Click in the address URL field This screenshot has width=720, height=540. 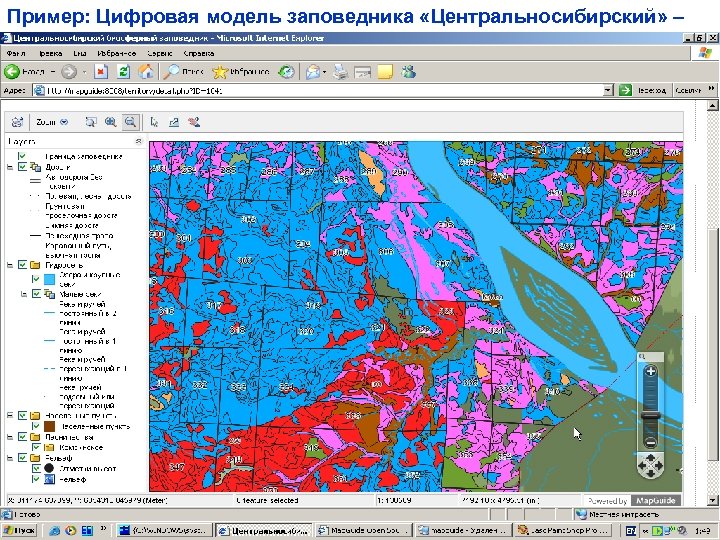click(x=321, y=90)
